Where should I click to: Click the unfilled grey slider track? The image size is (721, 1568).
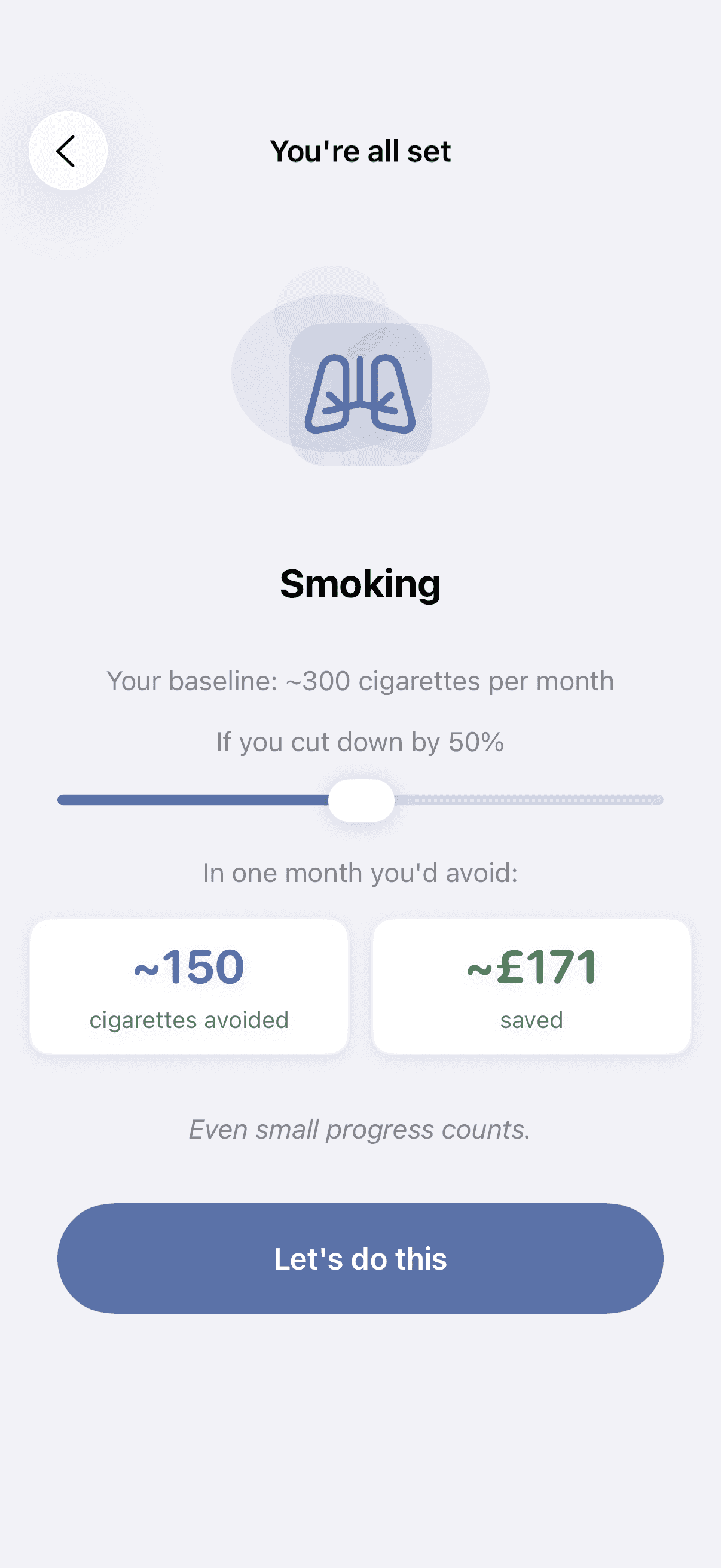[528, 800]
